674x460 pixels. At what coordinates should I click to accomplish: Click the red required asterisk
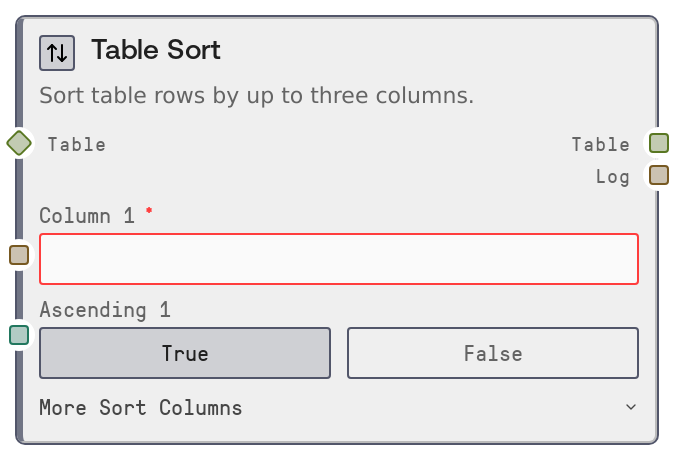[x=149, y=211]
